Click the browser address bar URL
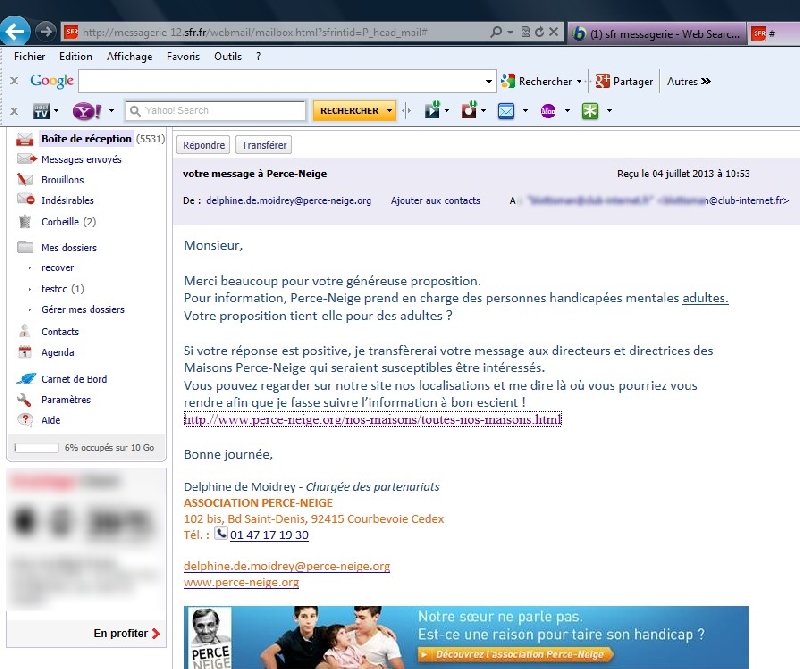 point(255,32)
